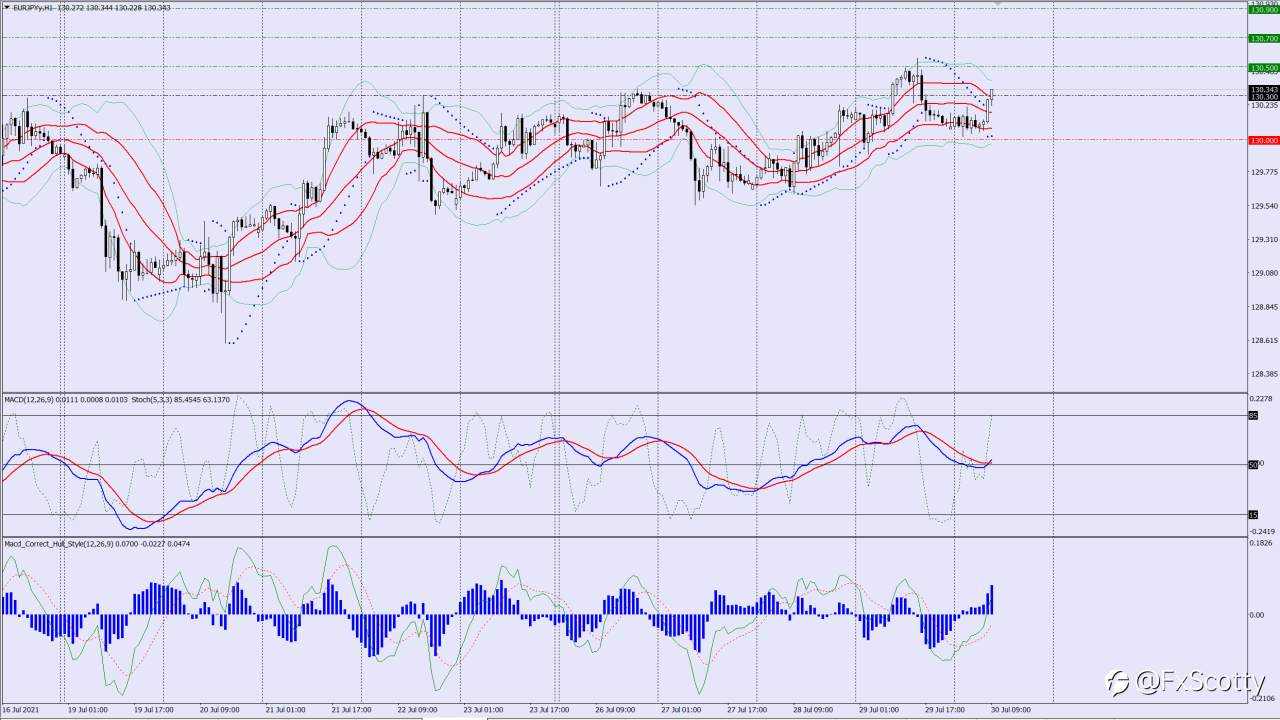The width and height of the screenshot is (1280, 720).
Task: Click the MACD(12,26,9) indicator label
Action: [x=29, y=399]
